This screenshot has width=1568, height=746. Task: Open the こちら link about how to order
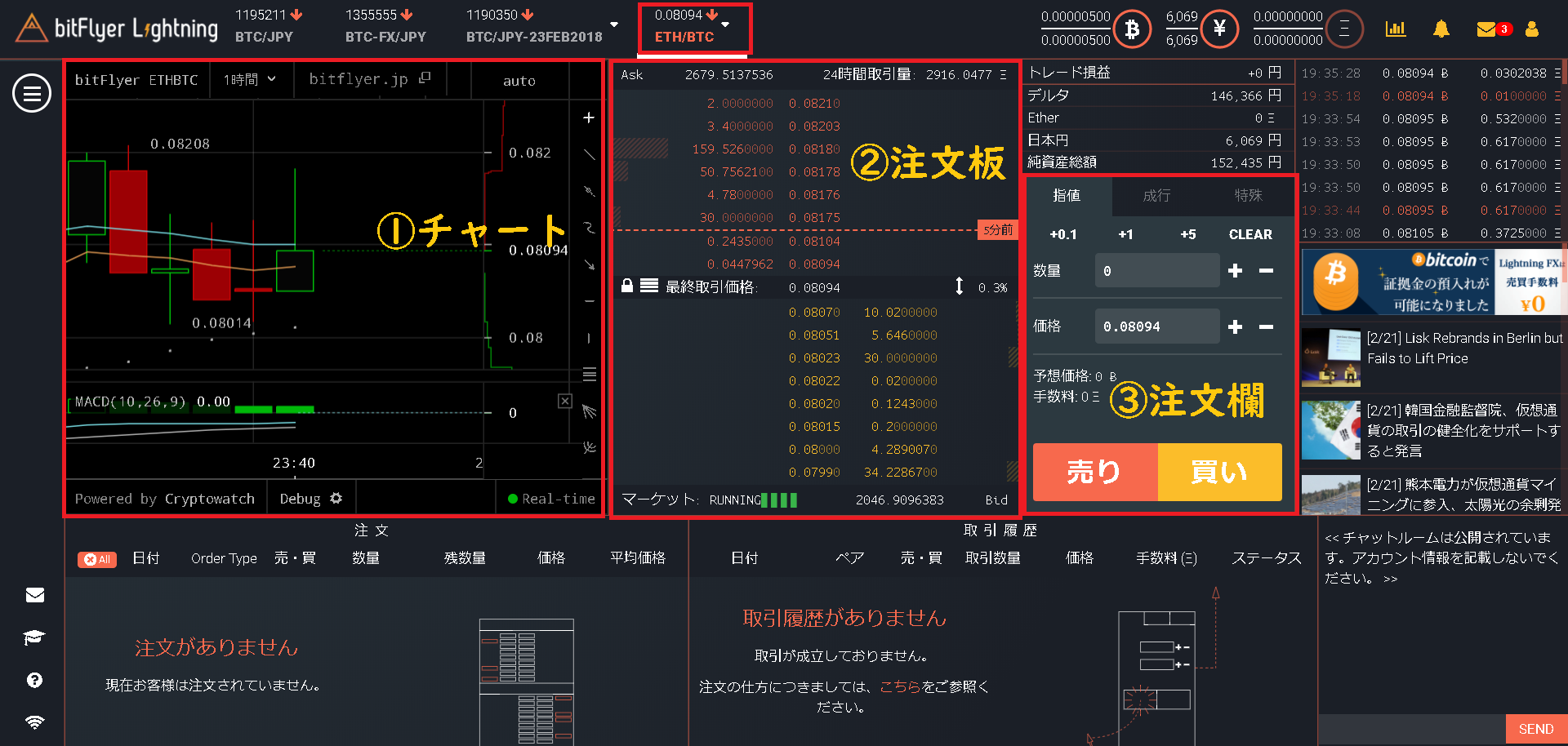coord(900,686)
